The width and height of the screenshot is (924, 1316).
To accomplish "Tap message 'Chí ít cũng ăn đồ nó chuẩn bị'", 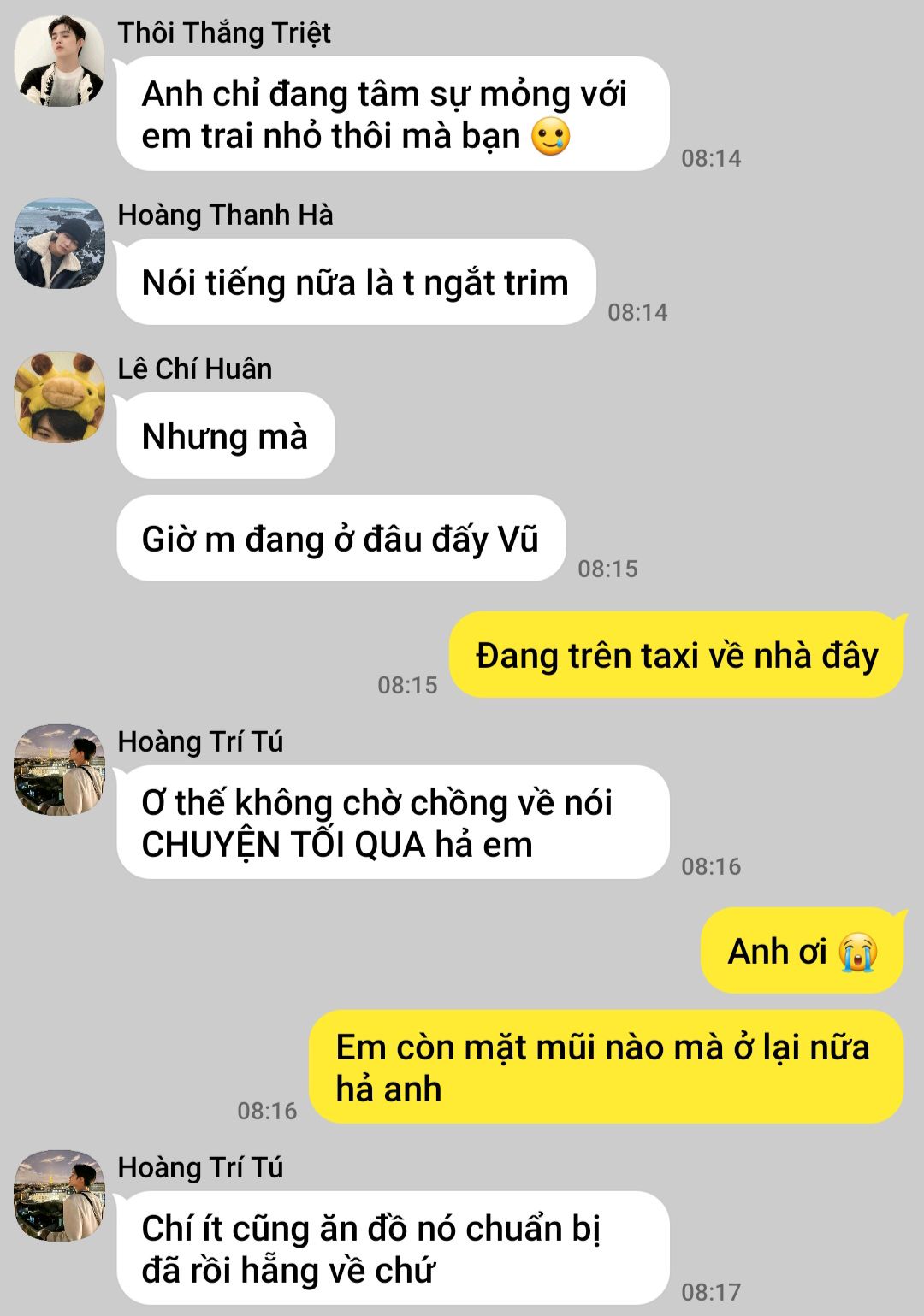I will pos(393,1248).
